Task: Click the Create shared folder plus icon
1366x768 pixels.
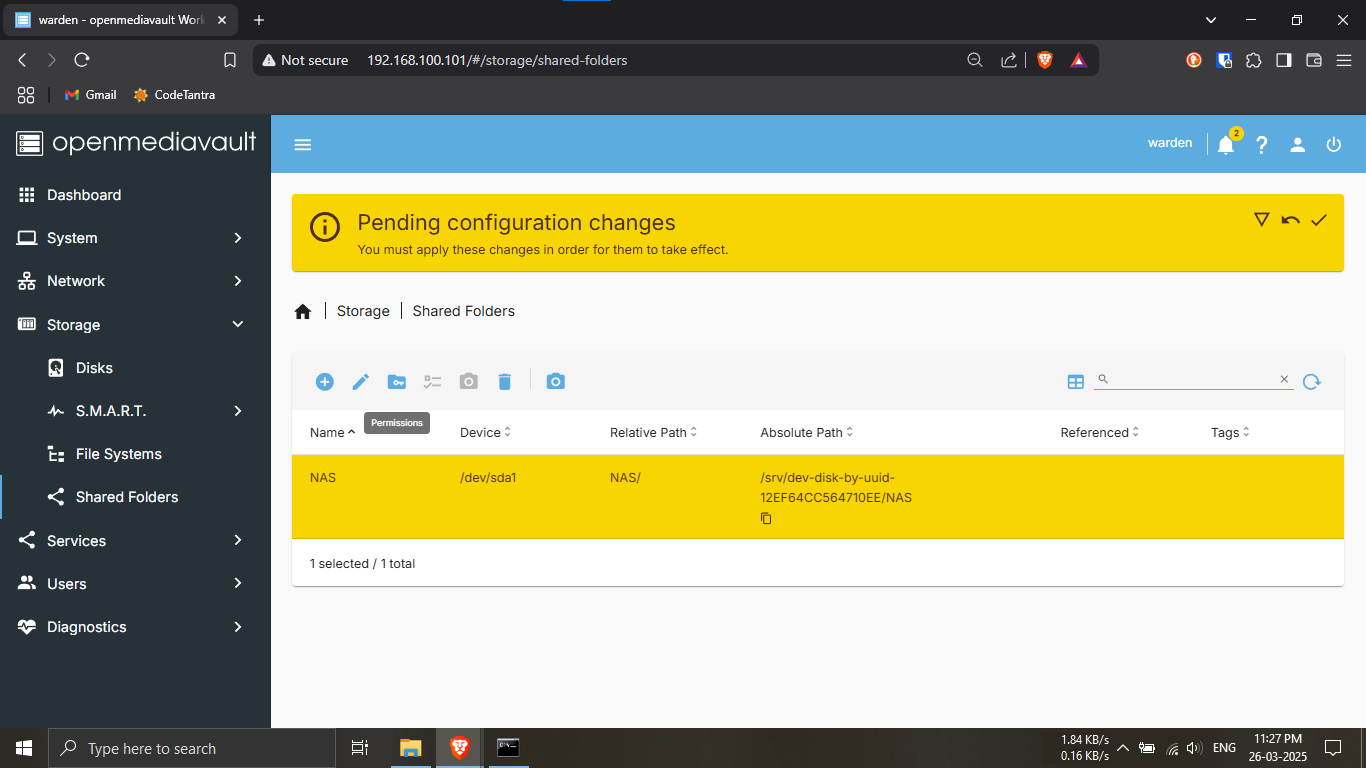Action: pos(324,381)
